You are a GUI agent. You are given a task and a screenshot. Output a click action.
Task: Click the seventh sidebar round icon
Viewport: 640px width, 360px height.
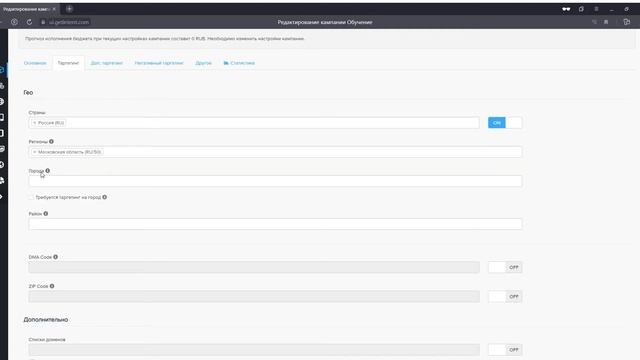[x=2, y=165]
